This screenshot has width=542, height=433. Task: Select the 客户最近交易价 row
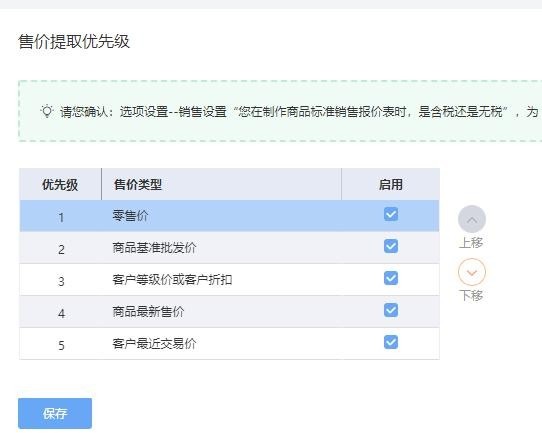(230, 343)
